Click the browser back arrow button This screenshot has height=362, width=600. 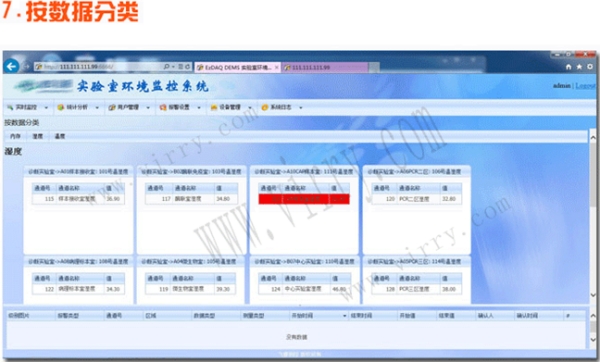tap(11, 67)
